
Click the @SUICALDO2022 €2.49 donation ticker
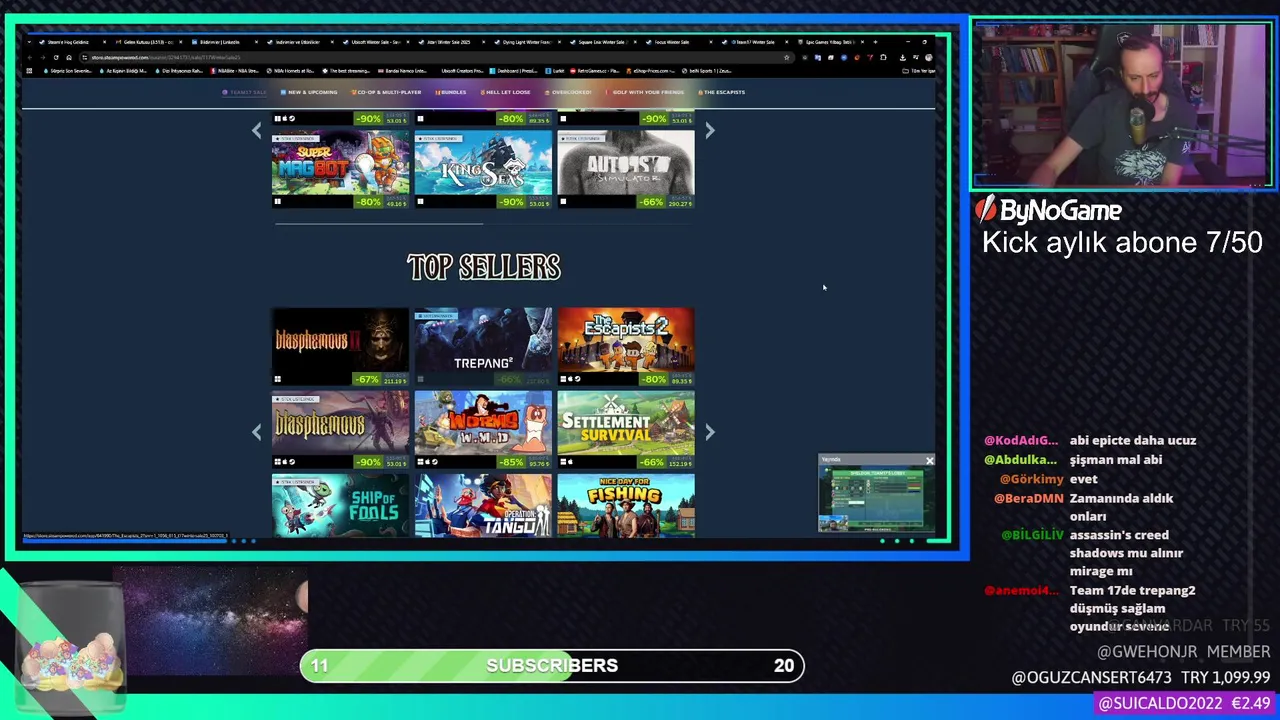1184,704
